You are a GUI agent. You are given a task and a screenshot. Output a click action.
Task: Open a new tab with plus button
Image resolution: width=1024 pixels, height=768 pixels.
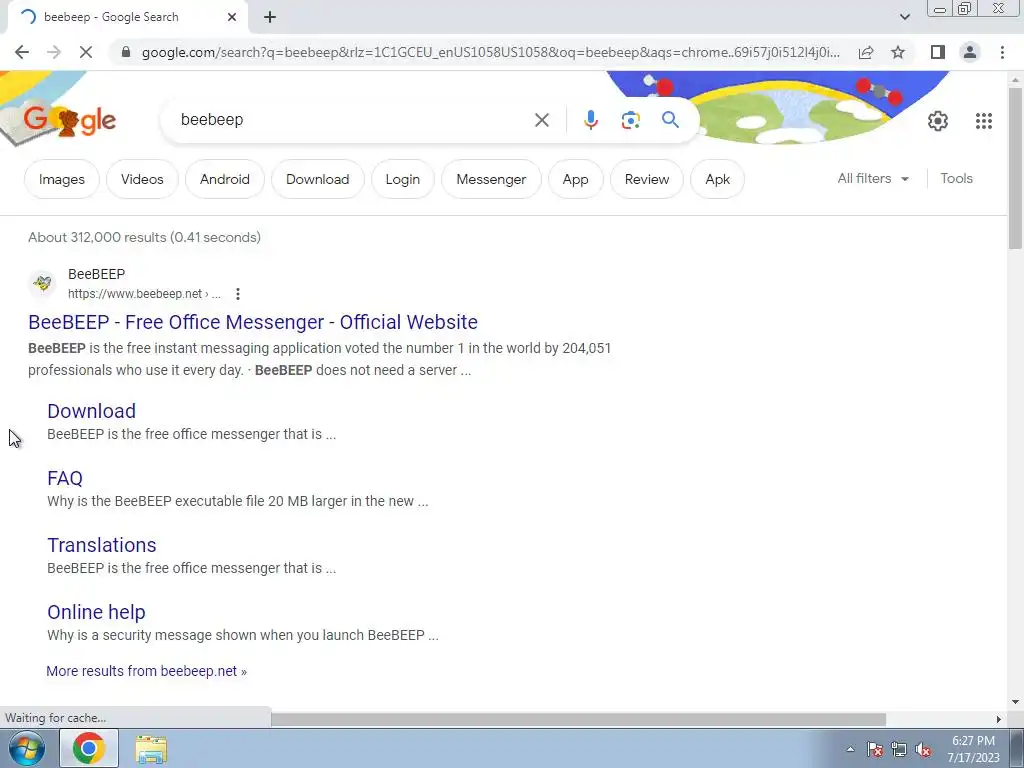tap(270, 17)
